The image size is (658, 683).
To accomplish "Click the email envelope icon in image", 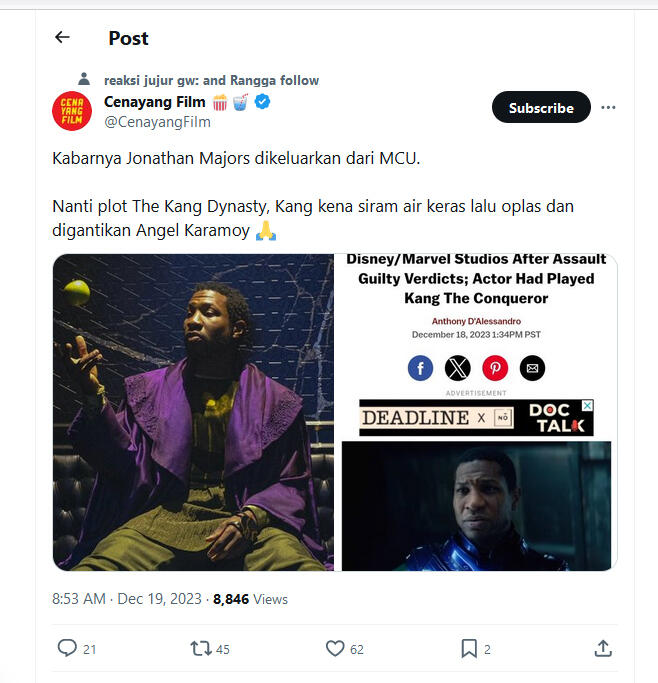I will point(532,368).
